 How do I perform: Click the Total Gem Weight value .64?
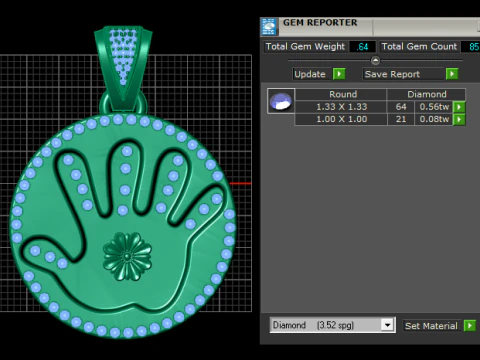[x=362, y=47]
